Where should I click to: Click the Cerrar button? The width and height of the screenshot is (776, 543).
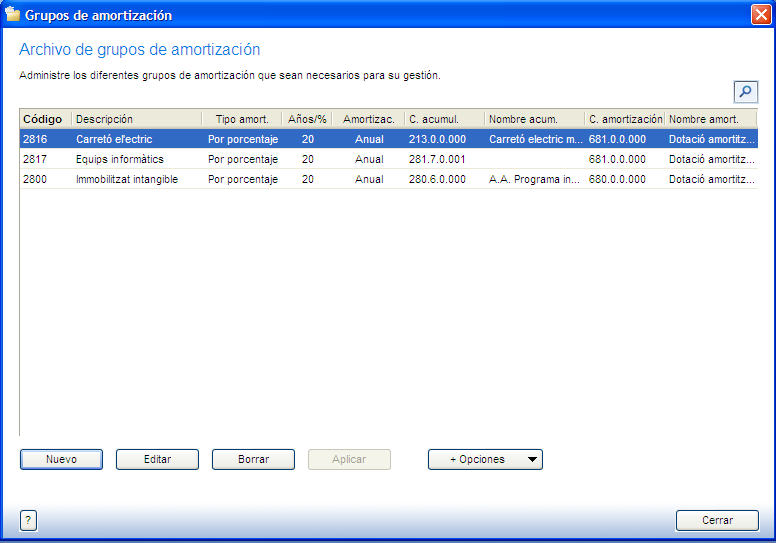point(717,520)
